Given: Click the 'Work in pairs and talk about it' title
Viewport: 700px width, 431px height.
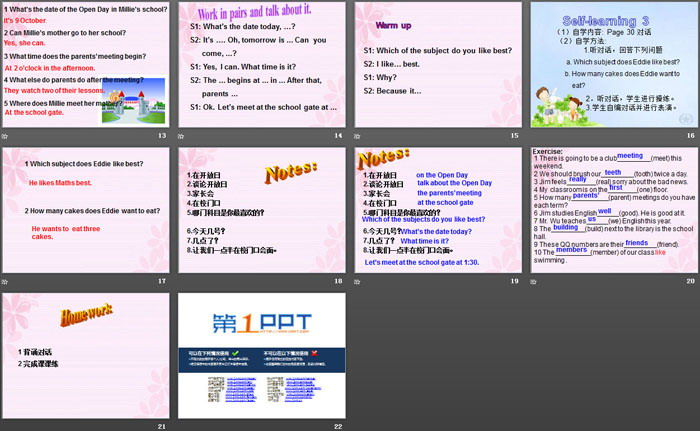Looking at the screenshot, I should click(x=262, y=15).
